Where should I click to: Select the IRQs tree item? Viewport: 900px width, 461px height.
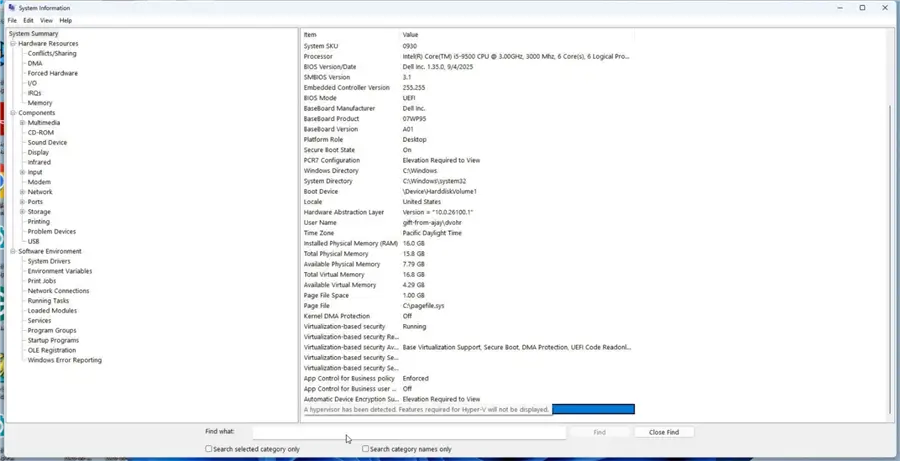point(34,93)
